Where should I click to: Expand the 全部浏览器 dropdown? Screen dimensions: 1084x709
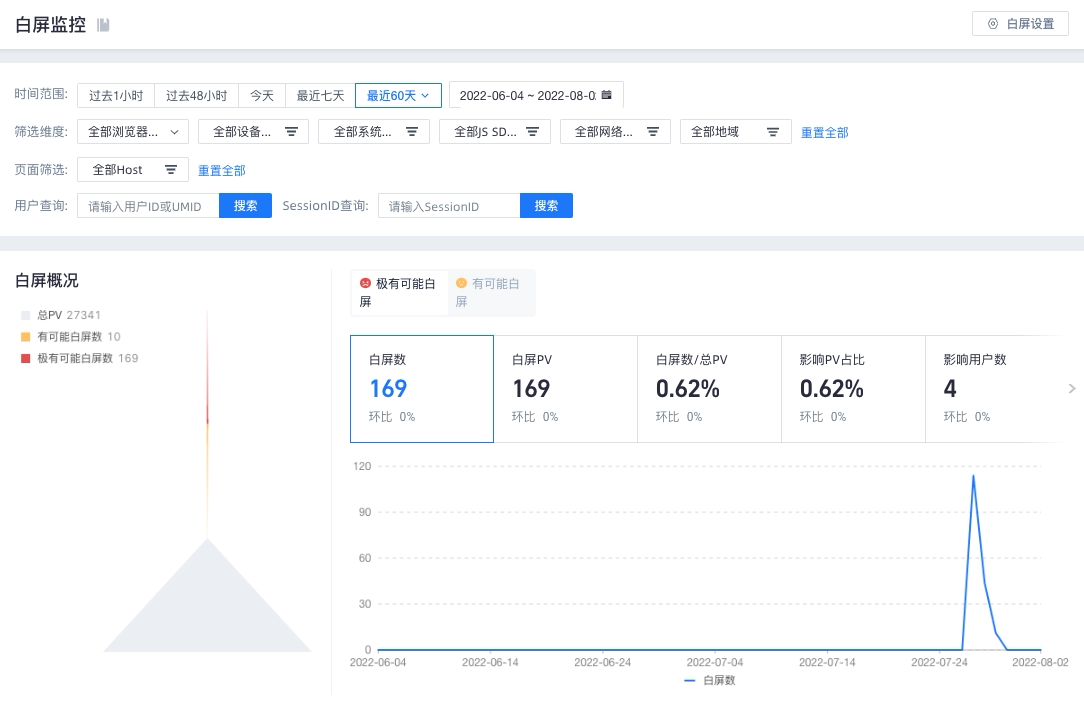[x=133, y=132]
